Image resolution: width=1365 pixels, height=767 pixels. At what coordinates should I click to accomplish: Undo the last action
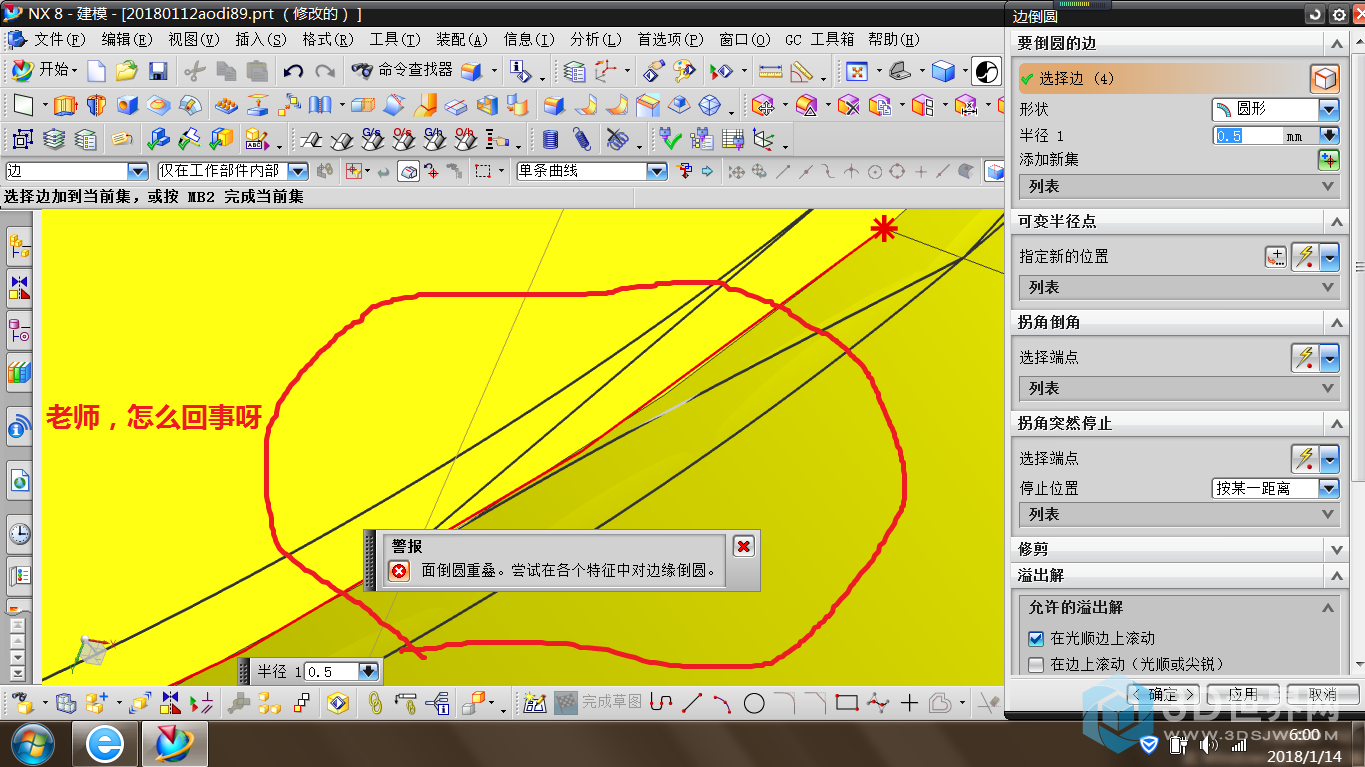coord(293,71)
